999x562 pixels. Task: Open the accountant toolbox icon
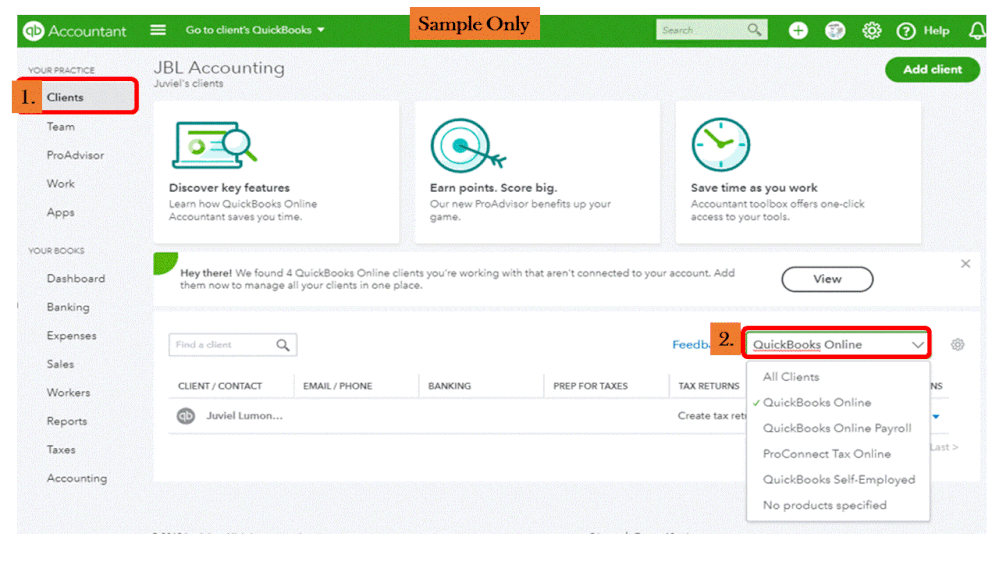835,31
